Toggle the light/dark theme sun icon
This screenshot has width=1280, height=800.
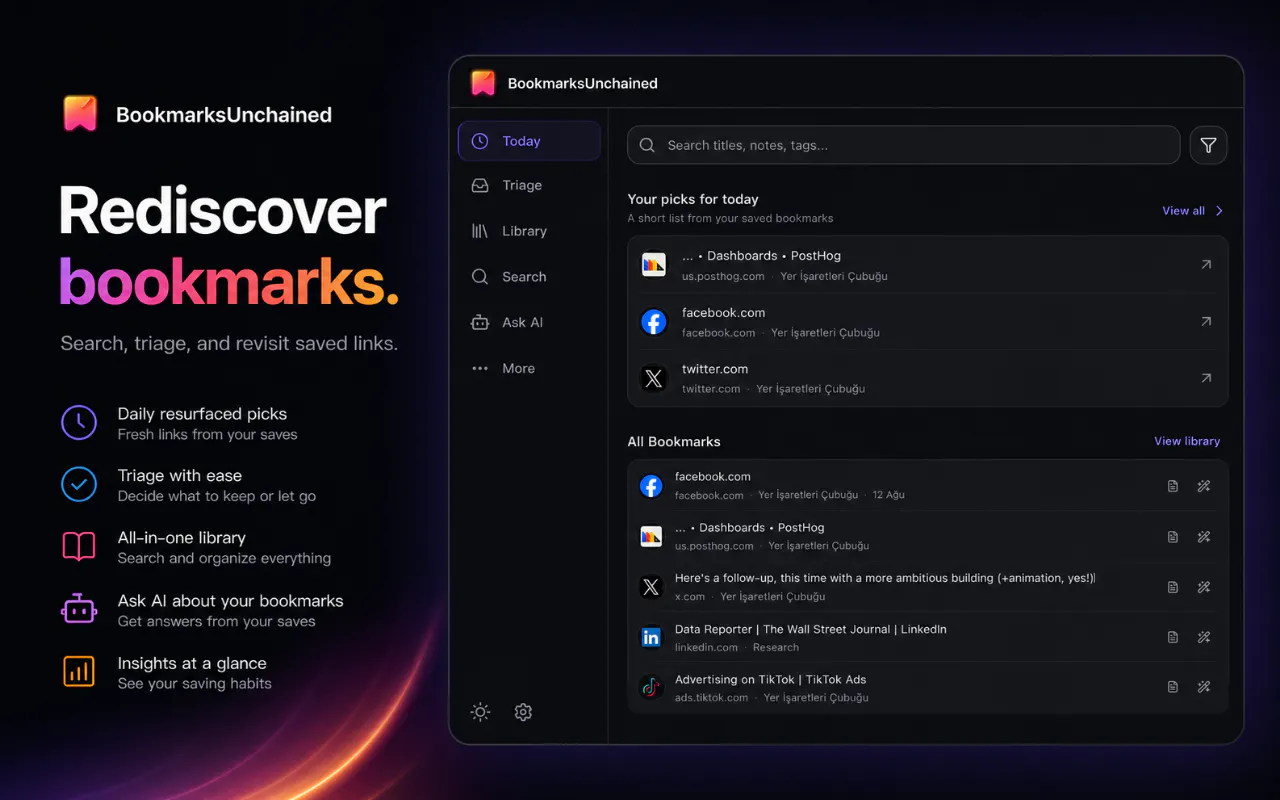pyautogui.click(x=481, y=712)
